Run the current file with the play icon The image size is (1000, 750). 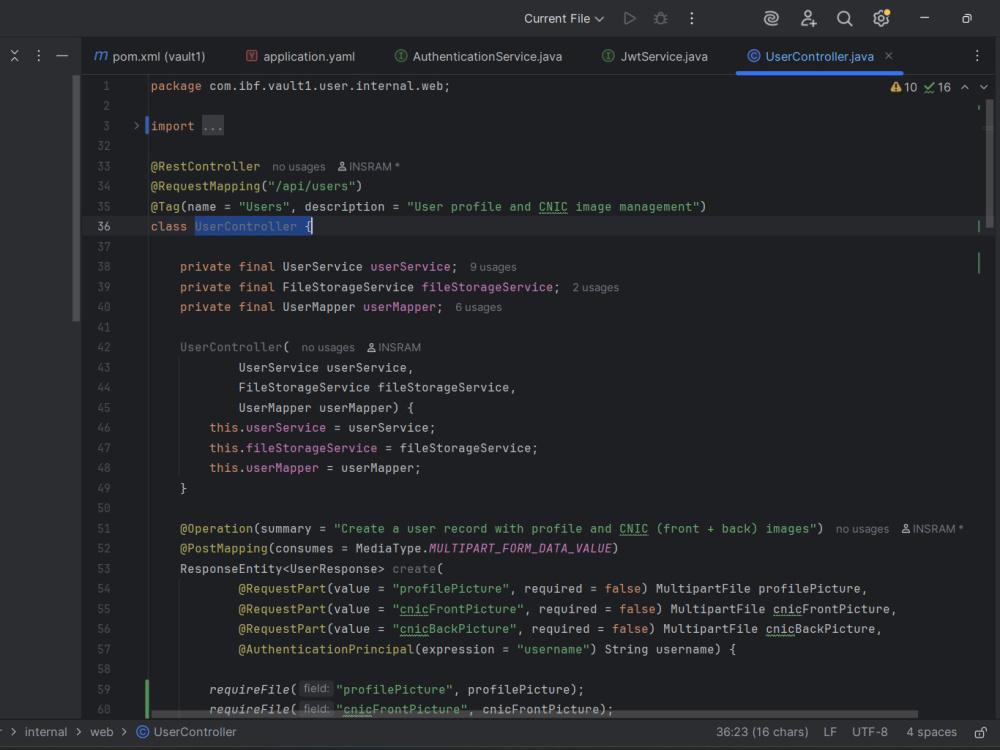pyautogui.click(x=629, y=18)
